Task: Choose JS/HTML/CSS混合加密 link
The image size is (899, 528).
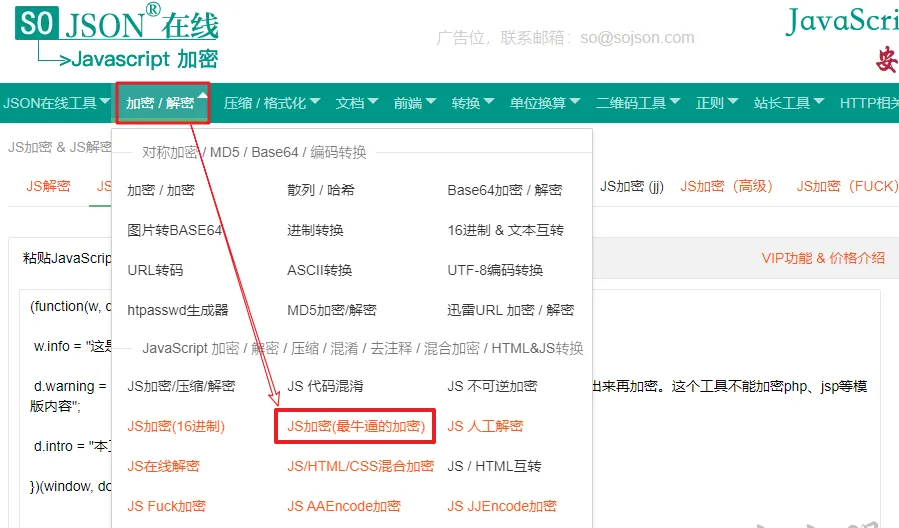Action: 361,466
